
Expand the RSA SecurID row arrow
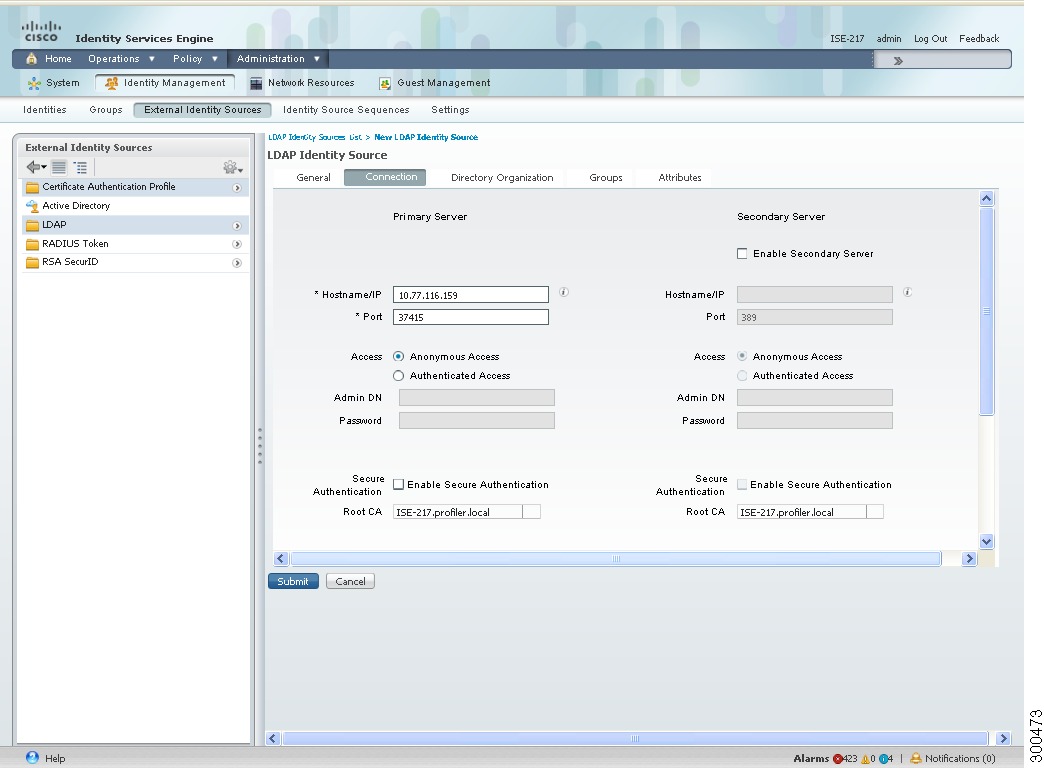click(236, 263)
